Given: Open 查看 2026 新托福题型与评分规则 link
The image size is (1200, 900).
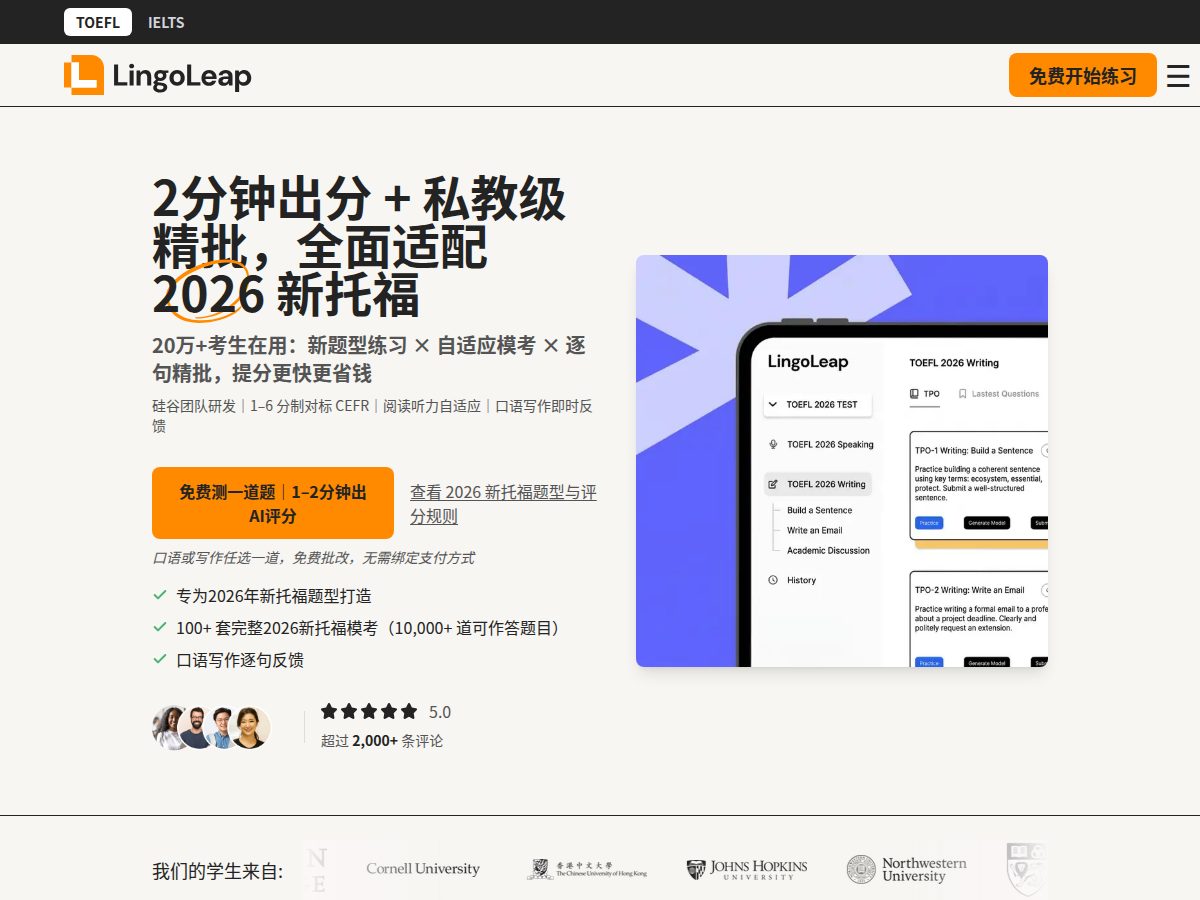Looking at the screenshot, I should pyautogui.click(x=503, y=504).
